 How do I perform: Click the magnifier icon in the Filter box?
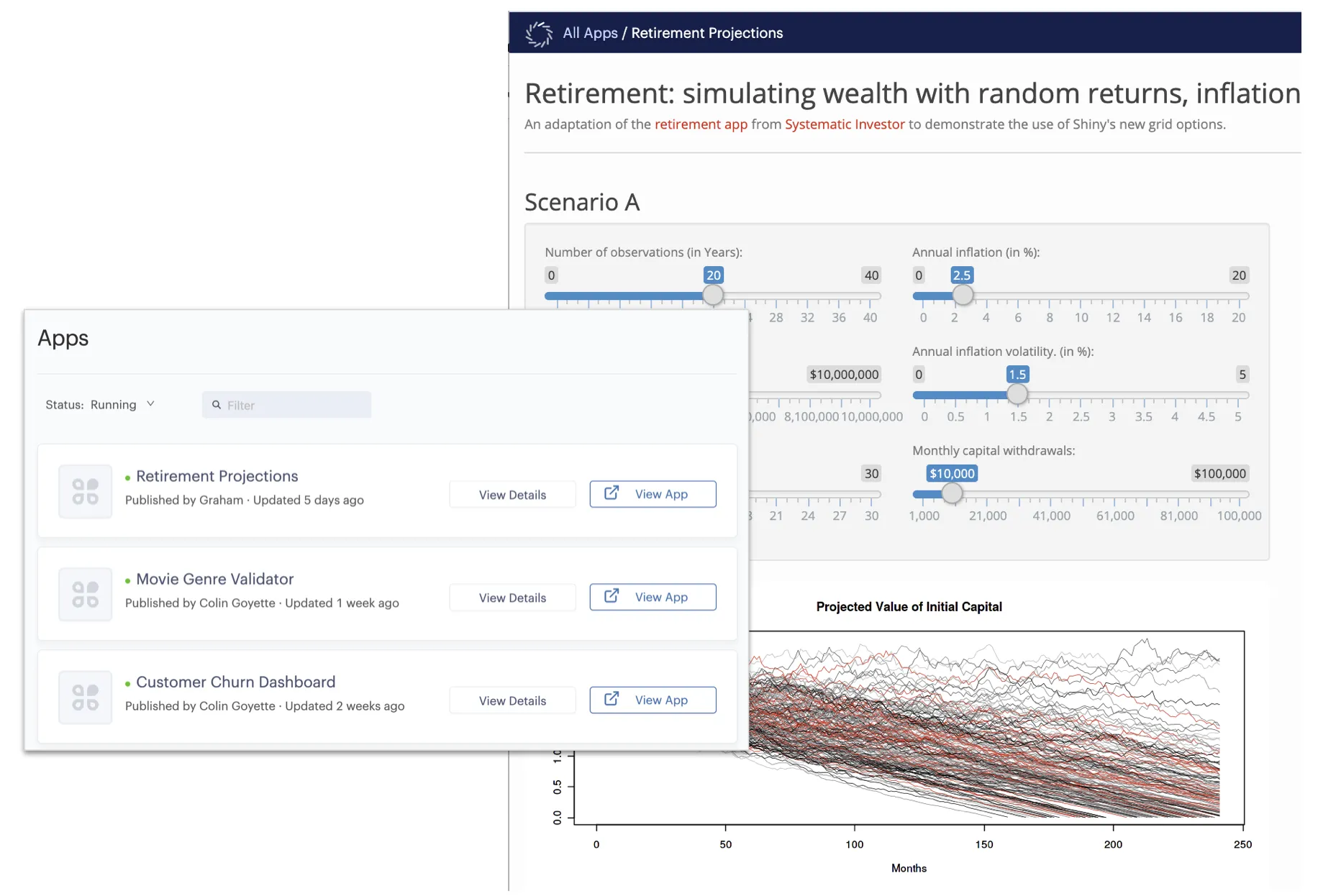217,405
